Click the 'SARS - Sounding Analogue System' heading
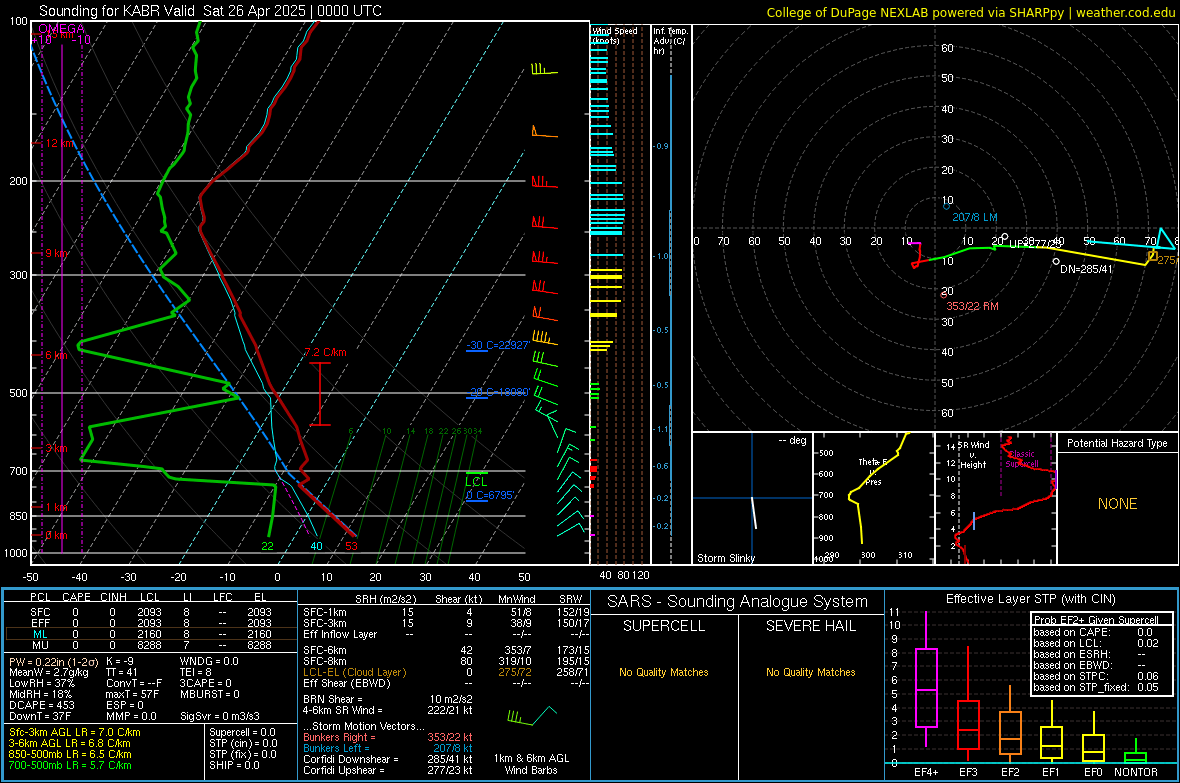The image size is (1180, 783). (x=738, y=602)
